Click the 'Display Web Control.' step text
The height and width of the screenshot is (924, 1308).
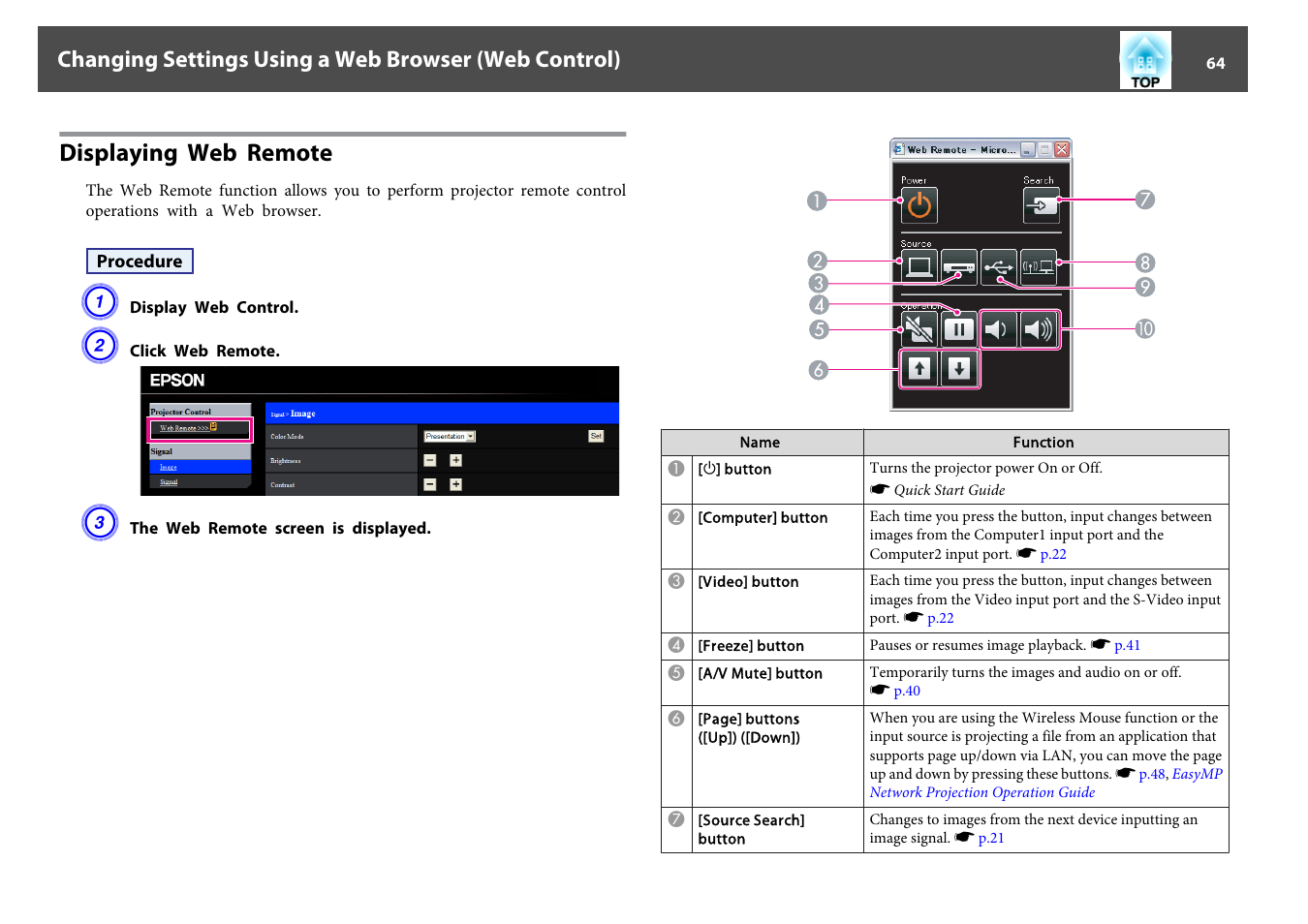[x=214, y=307]
